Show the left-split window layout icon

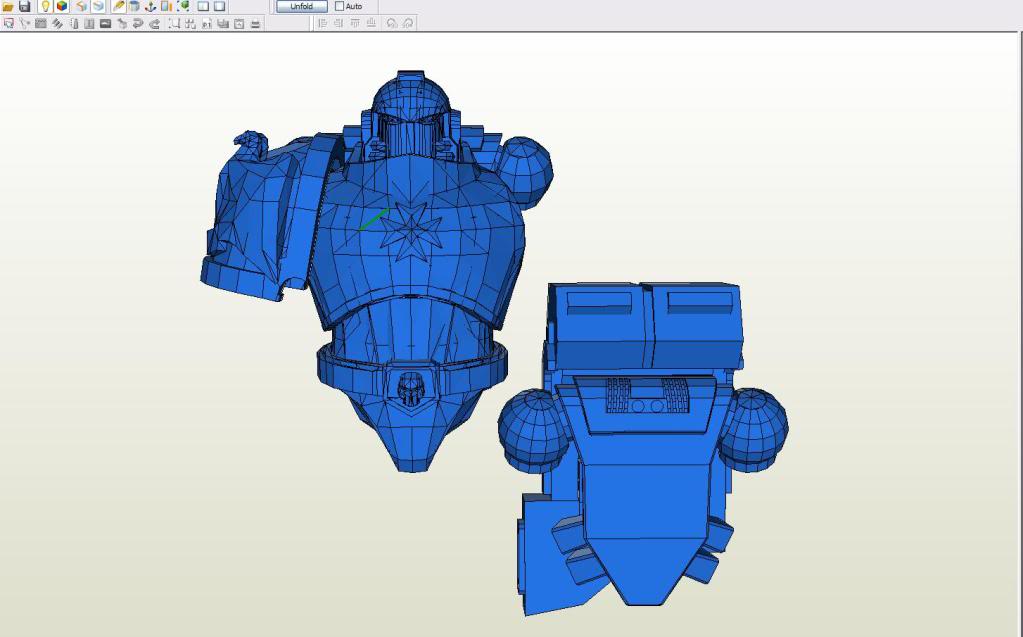pyautogui.click(x=203, y=7)
